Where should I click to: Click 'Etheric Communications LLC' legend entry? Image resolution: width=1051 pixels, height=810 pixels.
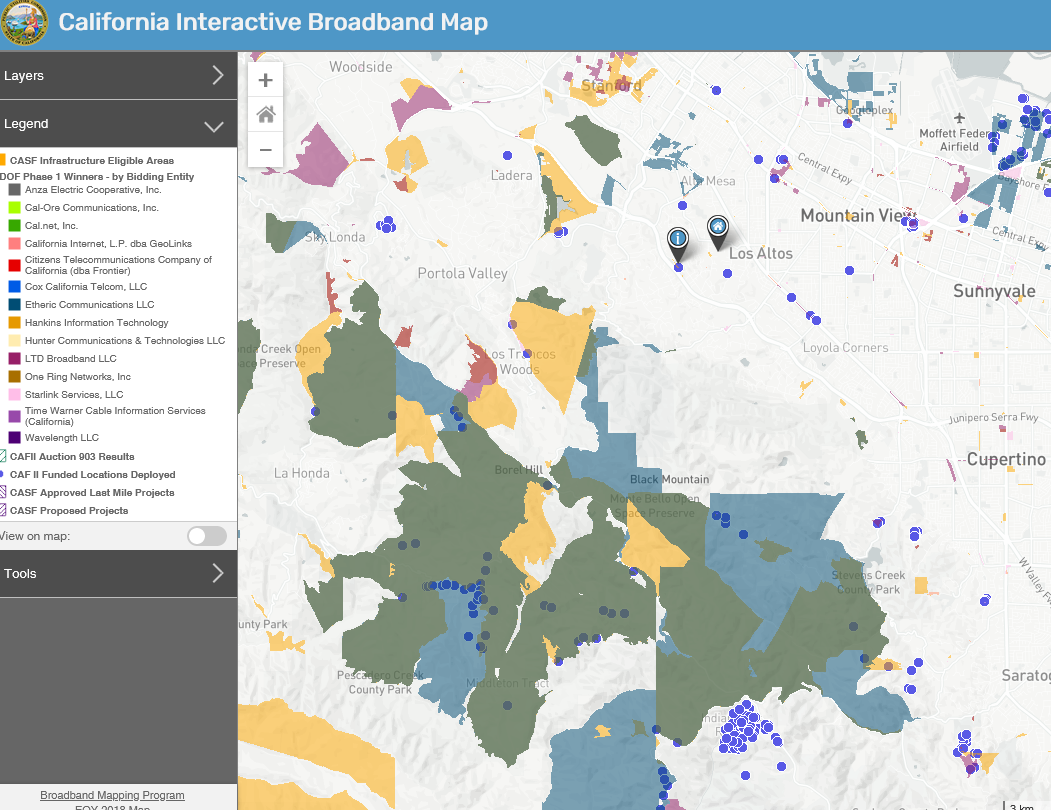click(90, 304)
